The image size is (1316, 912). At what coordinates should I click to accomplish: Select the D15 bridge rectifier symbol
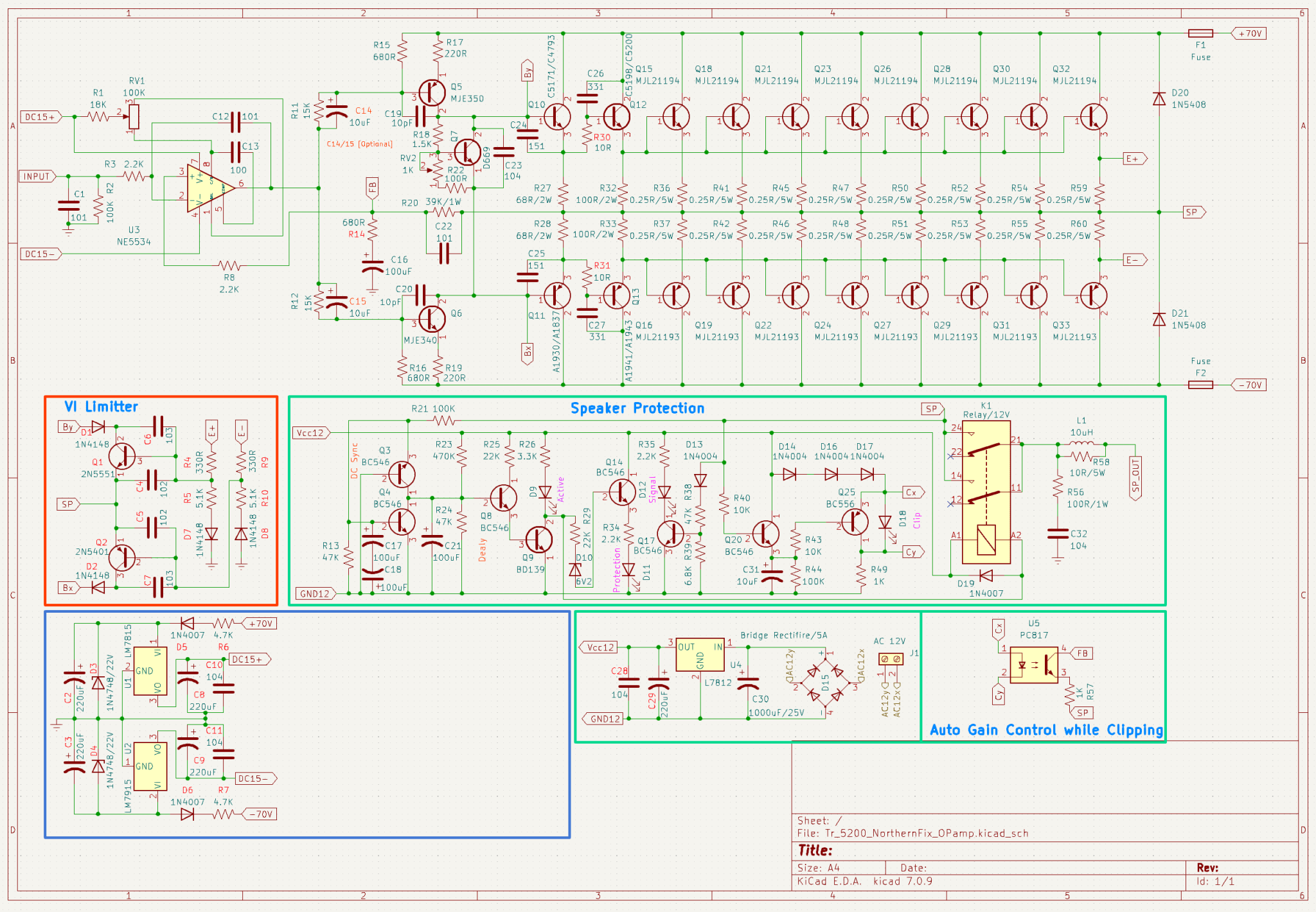point(825,682)
